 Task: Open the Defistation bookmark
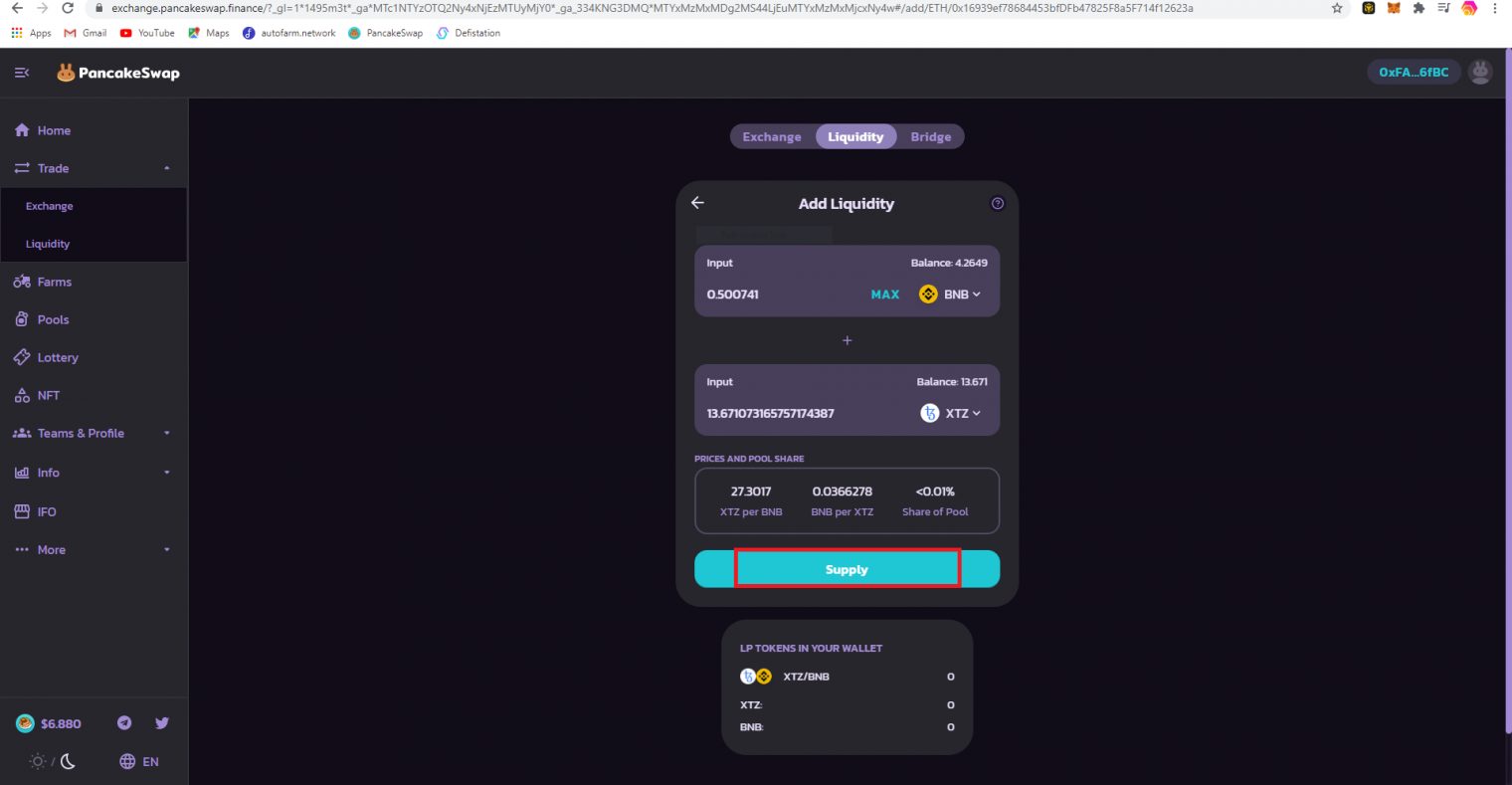pos(469,33)
